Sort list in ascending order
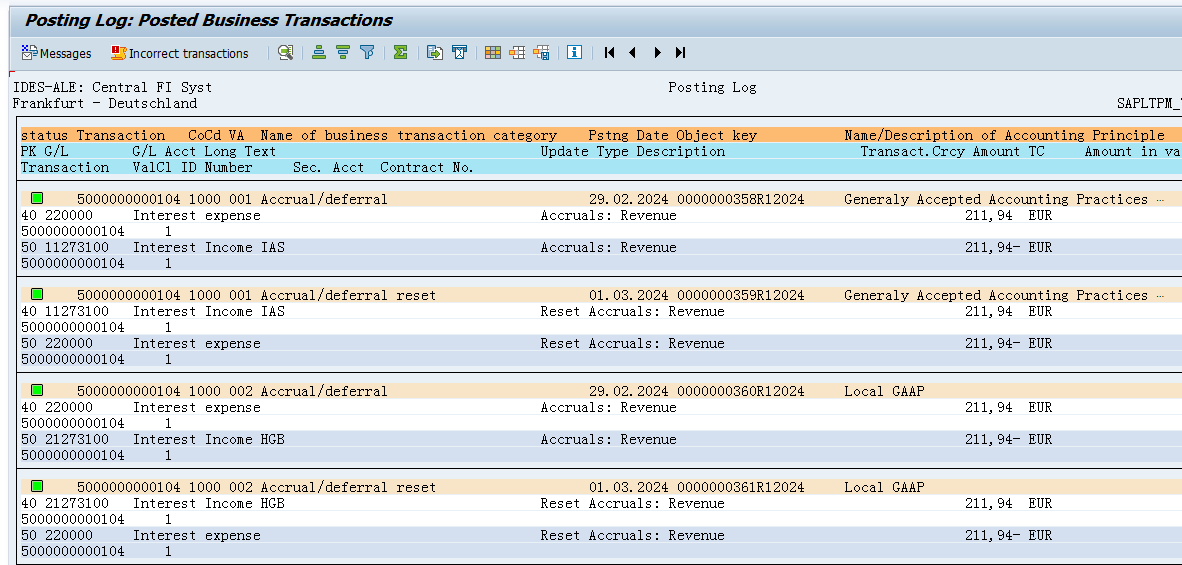Image resolution: width=1182 pixels, height=565 pixels. 319,53
